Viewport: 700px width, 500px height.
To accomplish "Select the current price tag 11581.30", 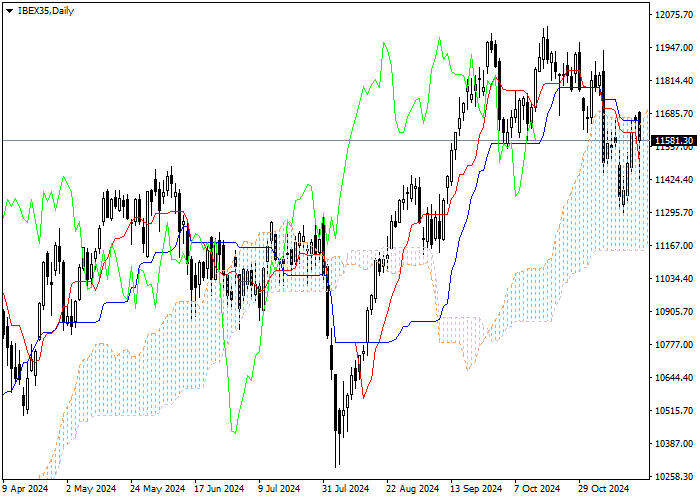I will 673,141.
